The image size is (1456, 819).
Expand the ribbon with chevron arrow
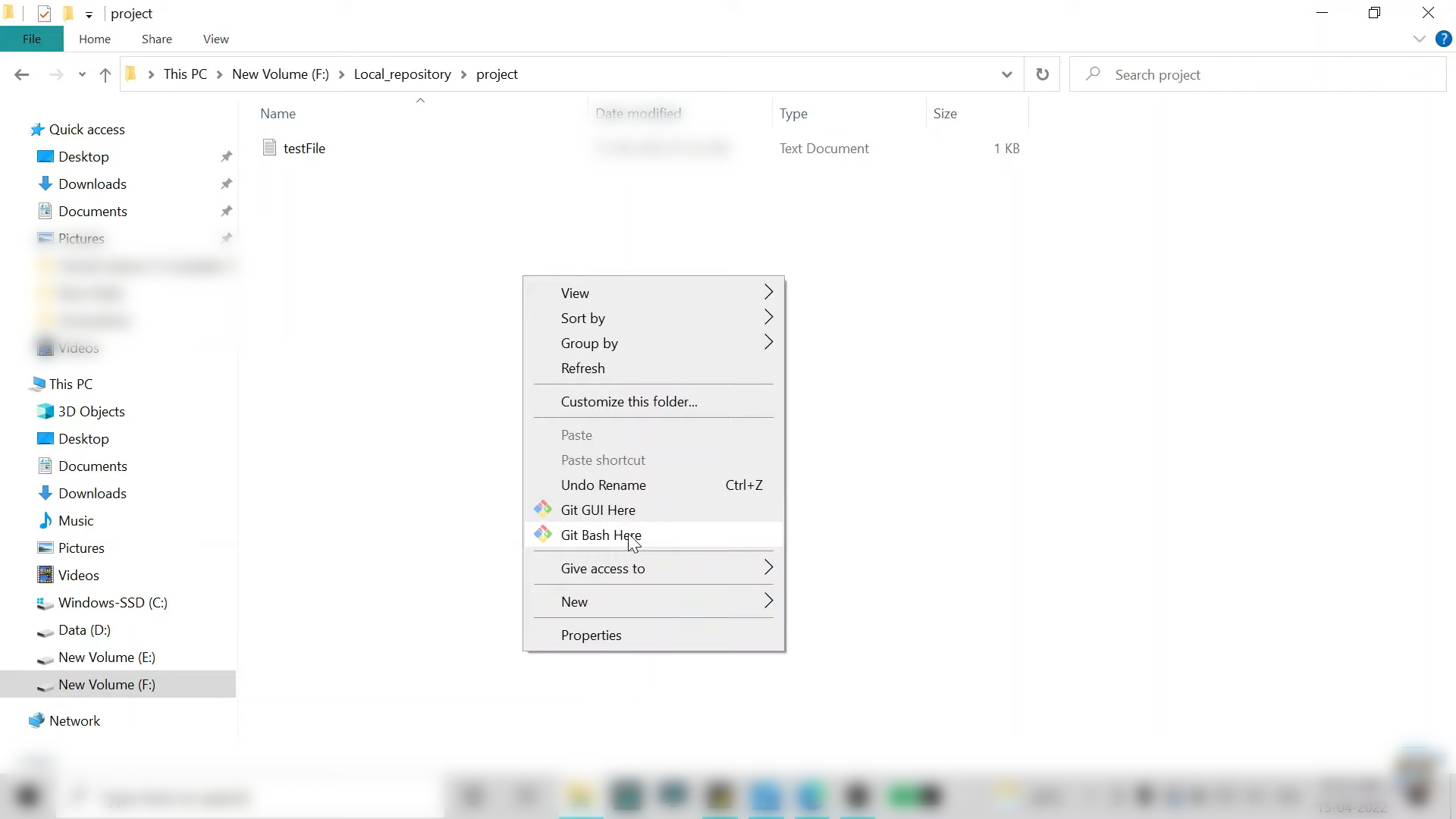point(1420,39)
